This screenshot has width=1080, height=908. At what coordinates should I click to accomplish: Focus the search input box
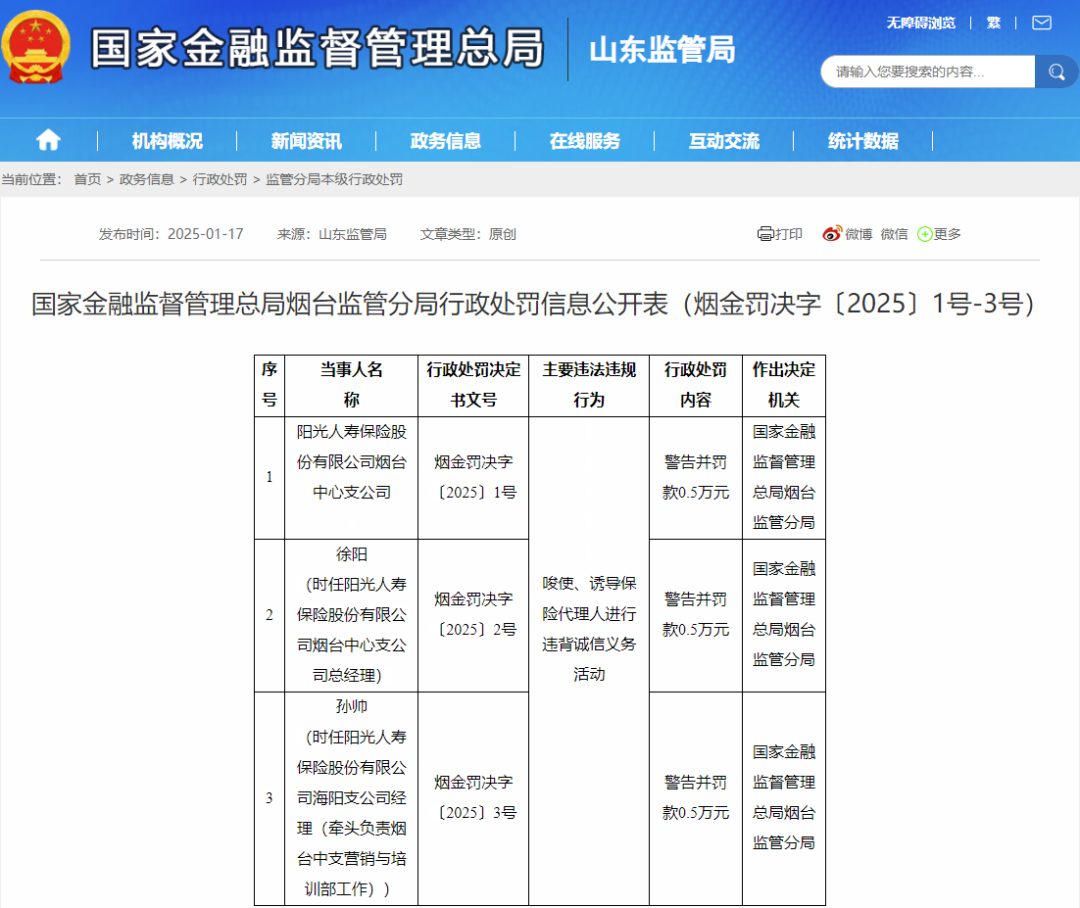pos(928,72)
